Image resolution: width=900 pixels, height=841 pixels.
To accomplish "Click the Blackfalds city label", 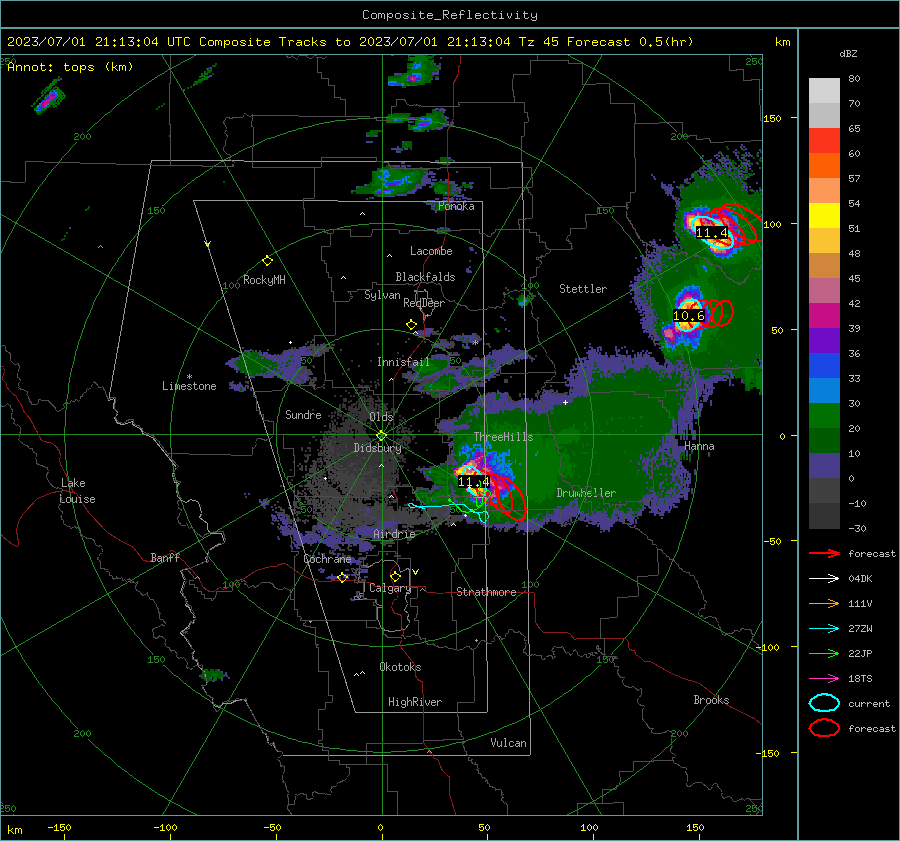I will point(425,277).
